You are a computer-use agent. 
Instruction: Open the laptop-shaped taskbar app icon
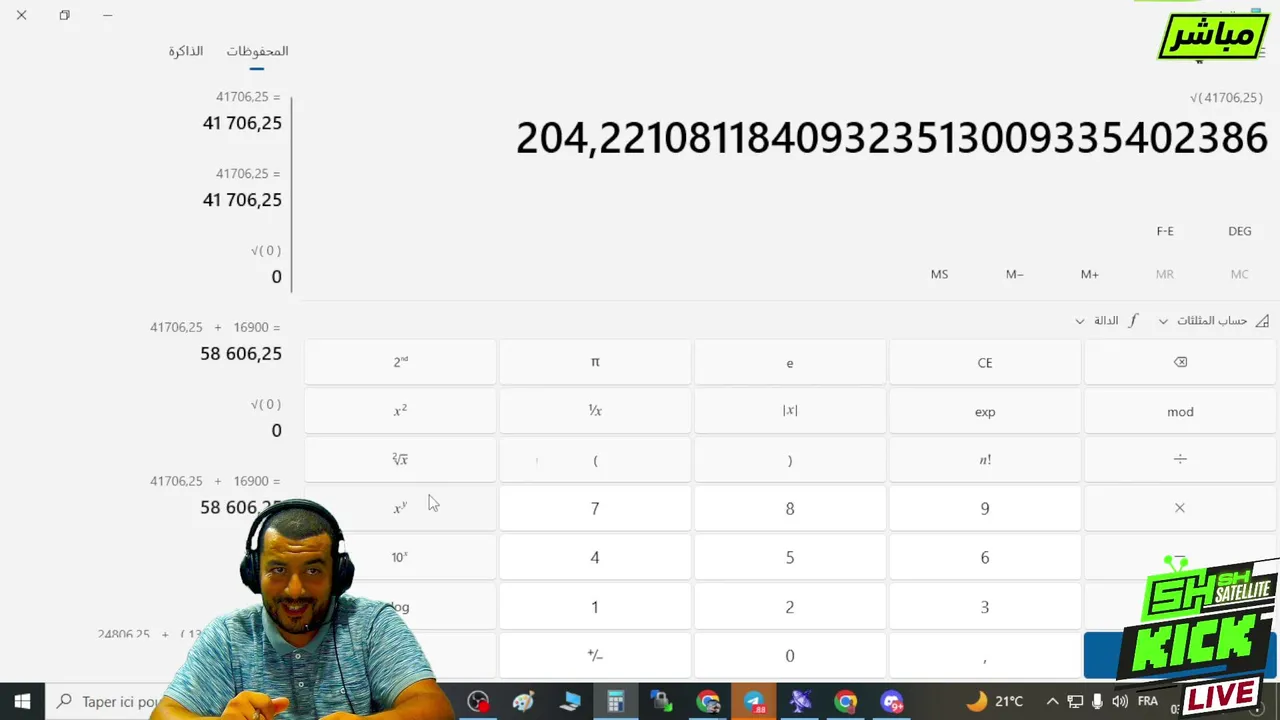point(570,702)
